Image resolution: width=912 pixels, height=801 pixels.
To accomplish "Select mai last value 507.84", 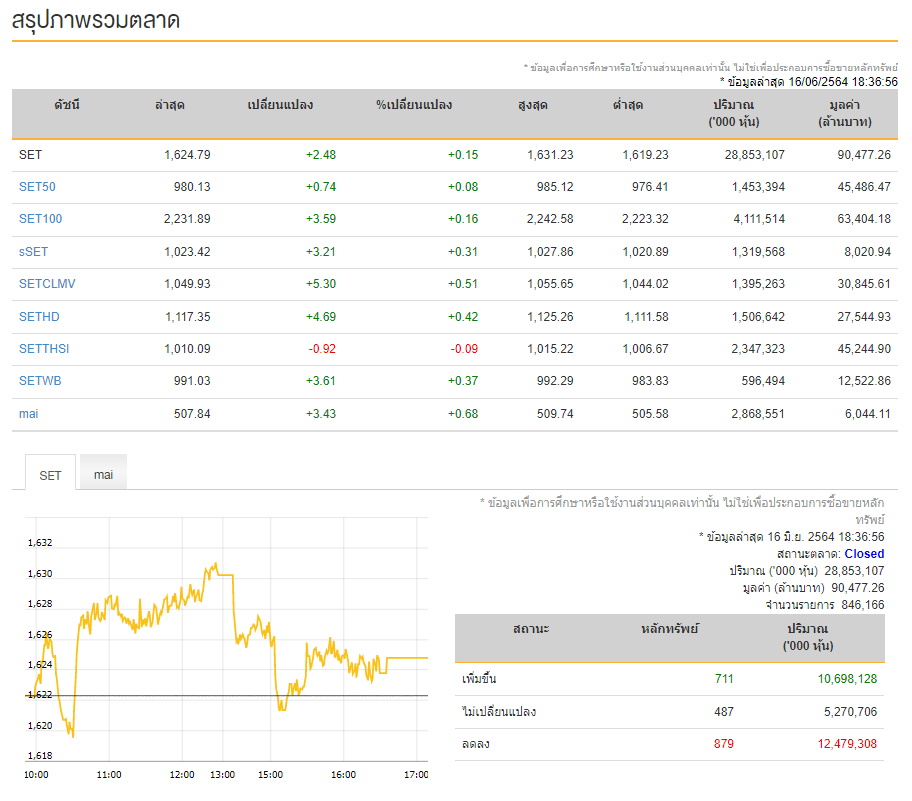I will [x=192, y=414].
